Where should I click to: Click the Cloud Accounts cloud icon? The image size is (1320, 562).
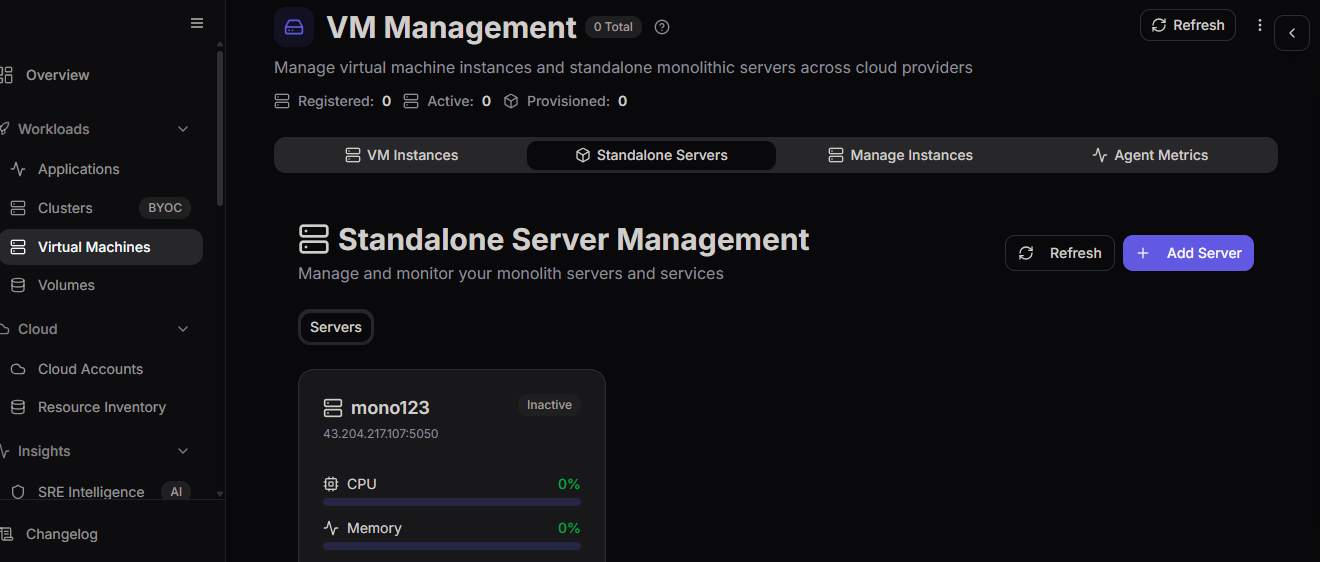point(18,369)
